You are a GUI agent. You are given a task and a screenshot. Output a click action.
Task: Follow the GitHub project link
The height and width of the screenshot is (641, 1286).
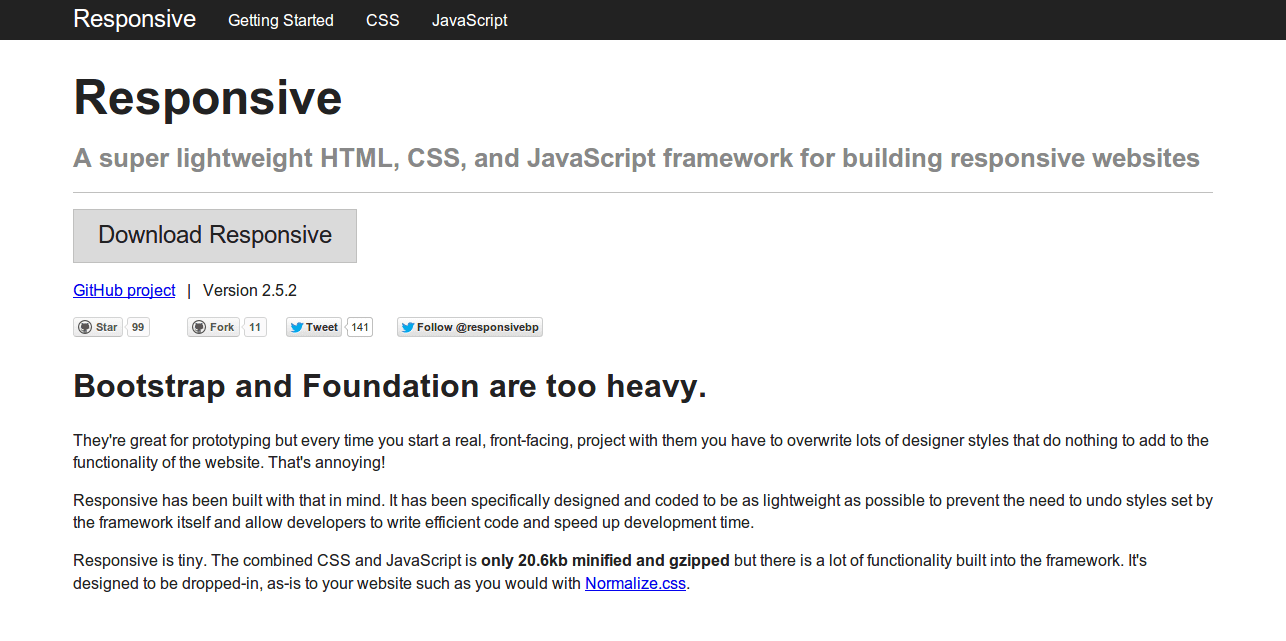click(x=124, y=290)
